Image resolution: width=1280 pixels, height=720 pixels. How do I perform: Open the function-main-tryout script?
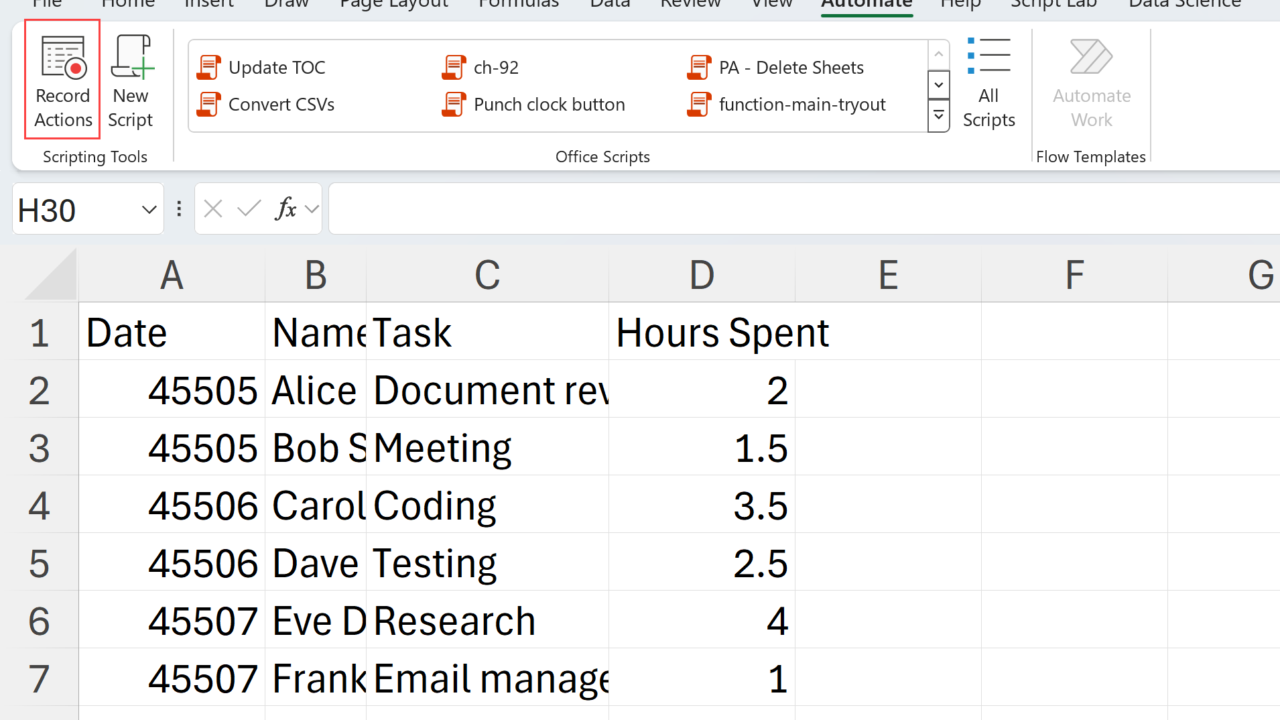coord(787,104)
